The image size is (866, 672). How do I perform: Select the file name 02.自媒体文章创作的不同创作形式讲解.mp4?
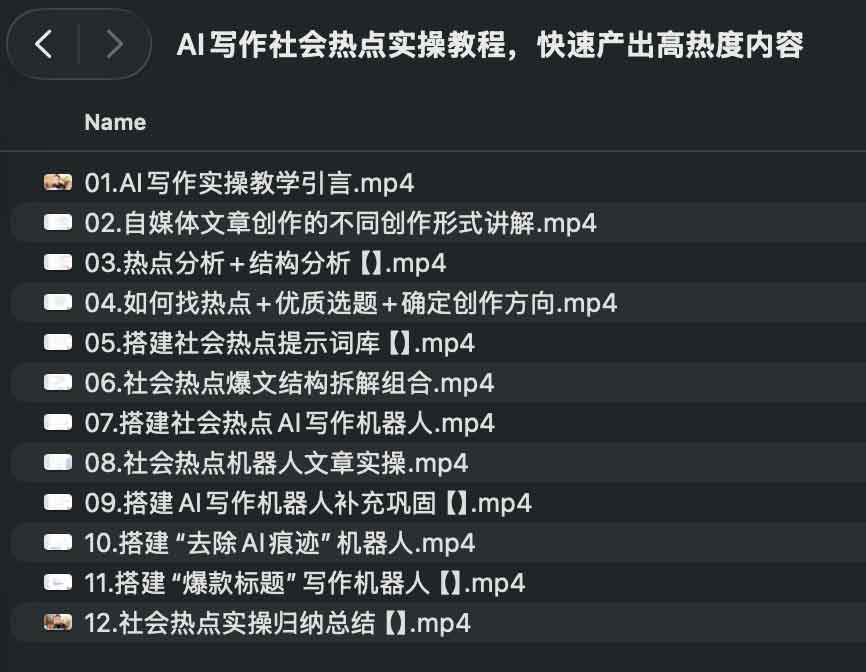point(340,223)
